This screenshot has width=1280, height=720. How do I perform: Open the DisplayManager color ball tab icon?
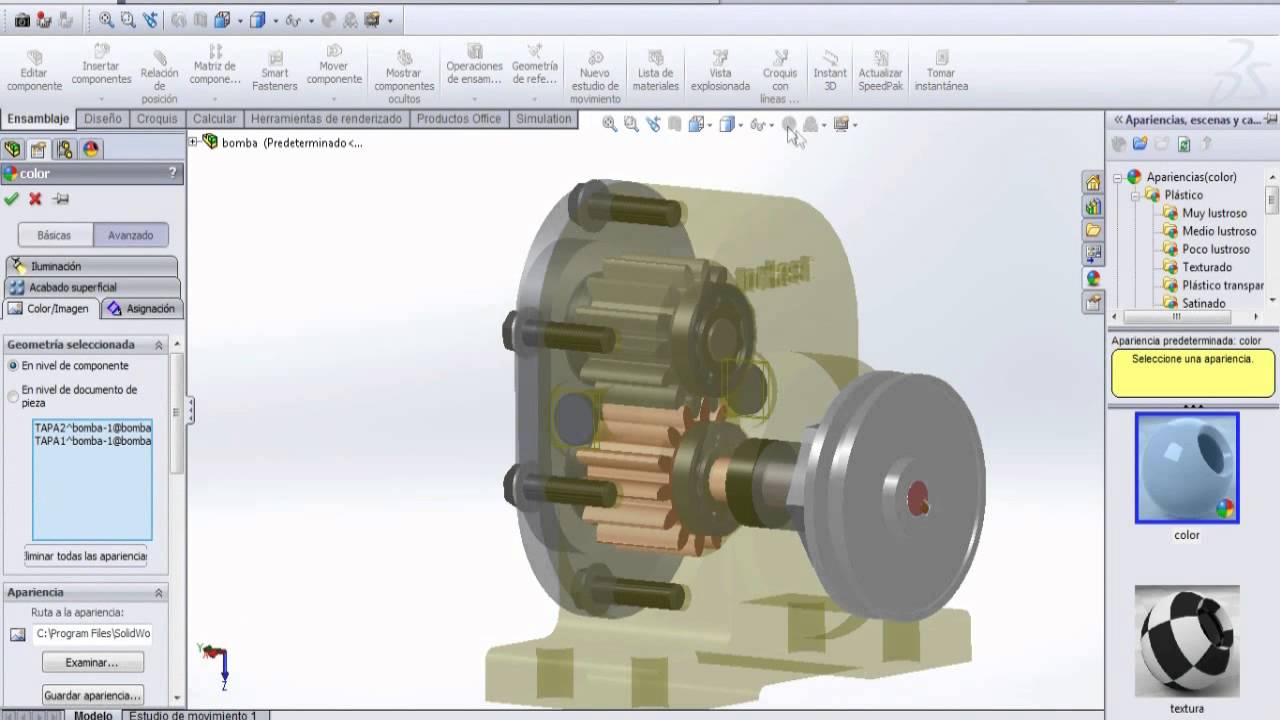tap(91, 149)
